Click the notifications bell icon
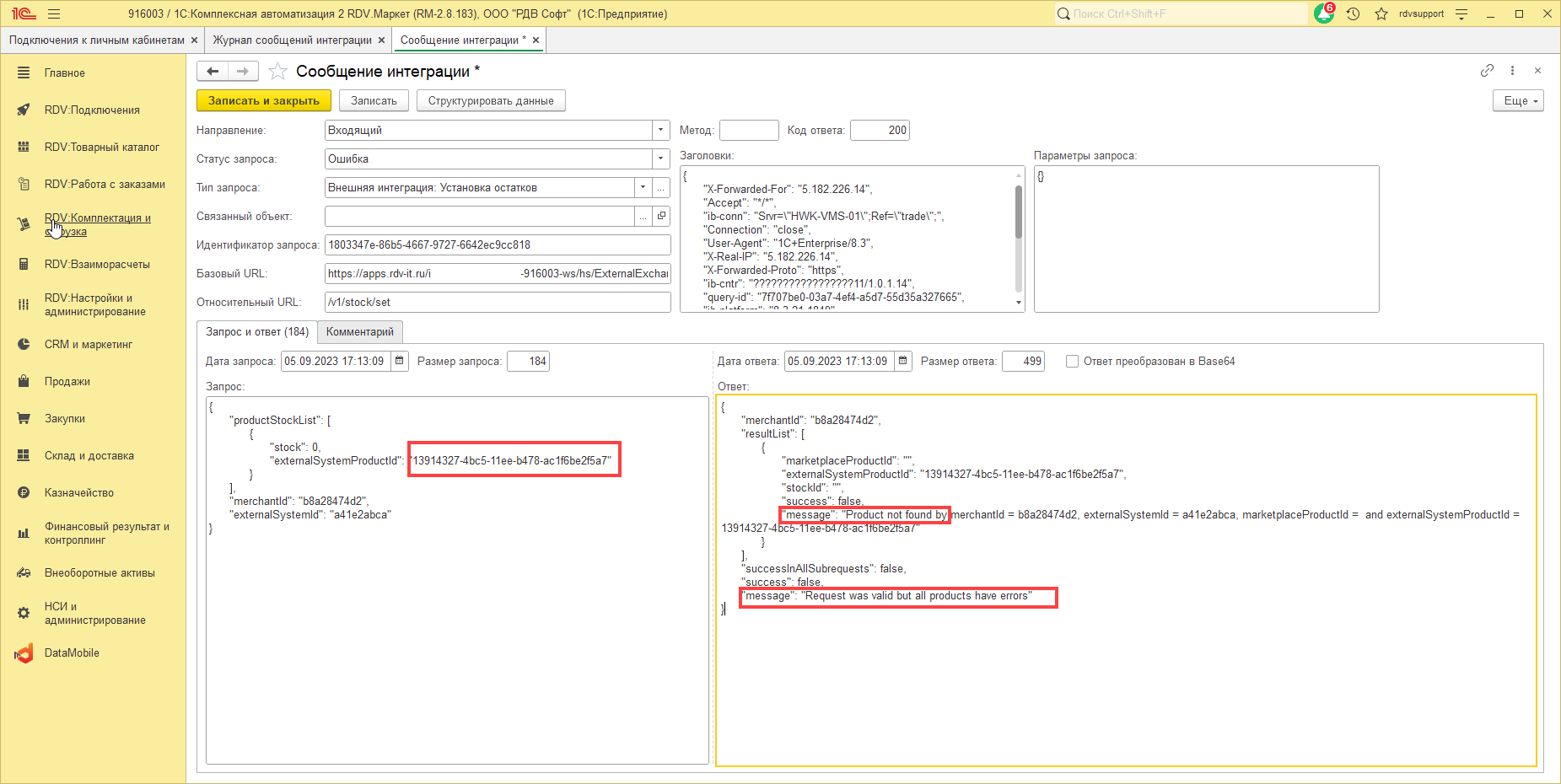1561x784 pixels. [x=1324, y=14]
